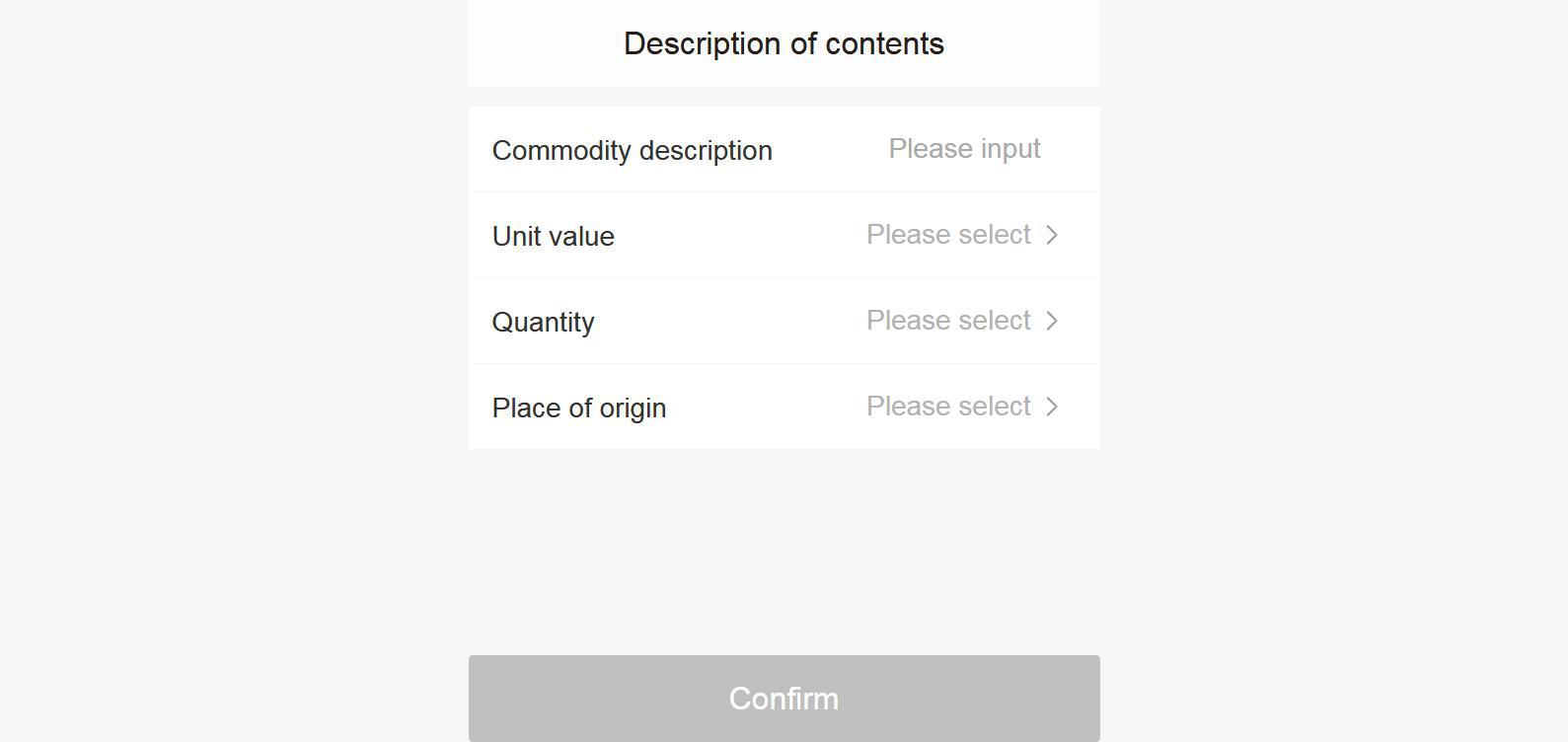Click the grayed-out Confirm button text
The height and width of the screenshot is (742, 1568).
tap(784, 699)
